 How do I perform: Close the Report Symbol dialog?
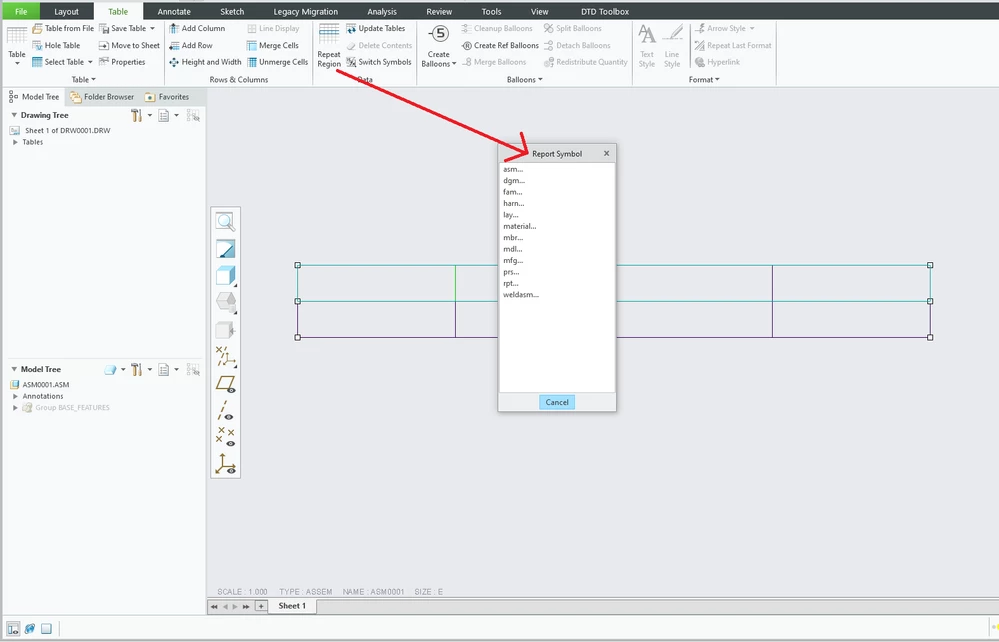[x=607, y=153]
